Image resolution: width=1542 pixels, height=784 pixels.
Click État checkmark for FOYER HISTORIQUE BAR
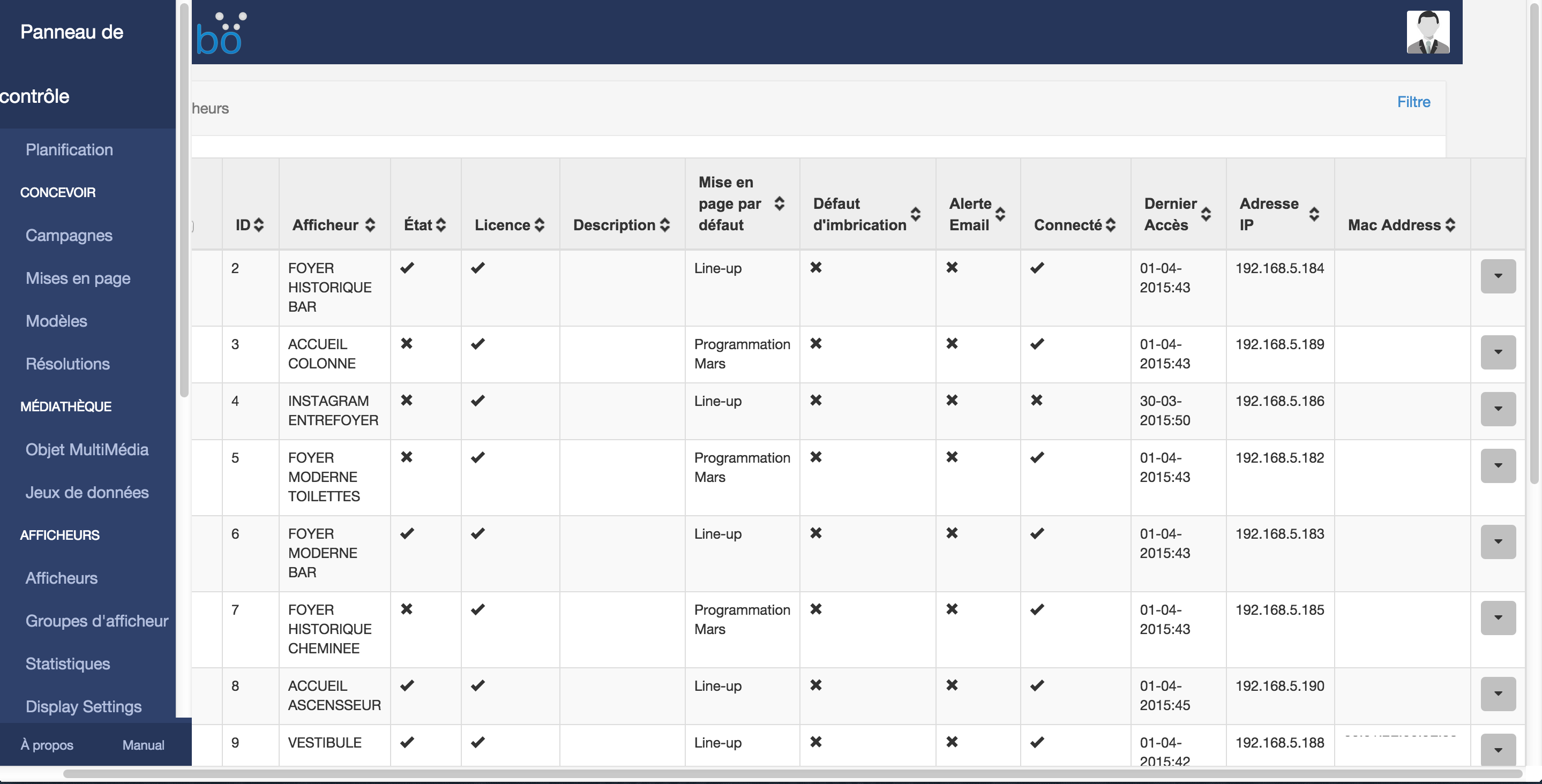[x=407, y=268]
